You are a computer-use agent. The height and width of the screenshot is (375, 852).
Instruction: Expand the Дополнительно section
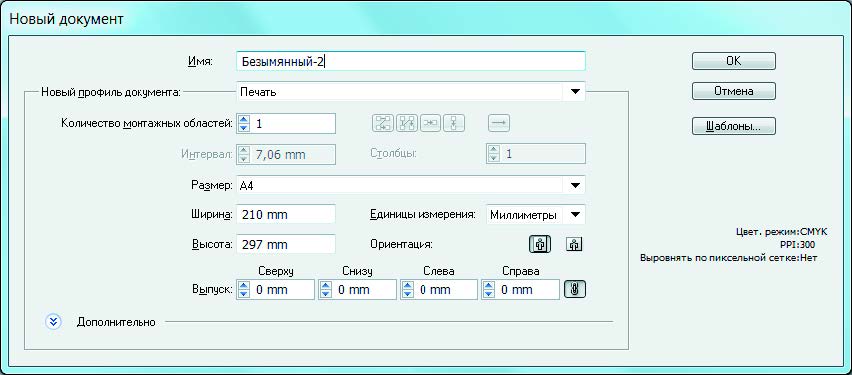(x=53, y=322)
